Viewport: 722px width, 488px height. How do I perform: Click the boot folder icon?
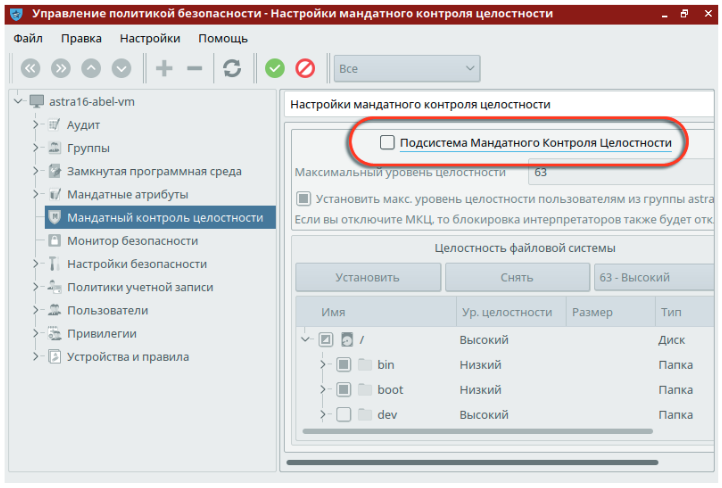365,389
